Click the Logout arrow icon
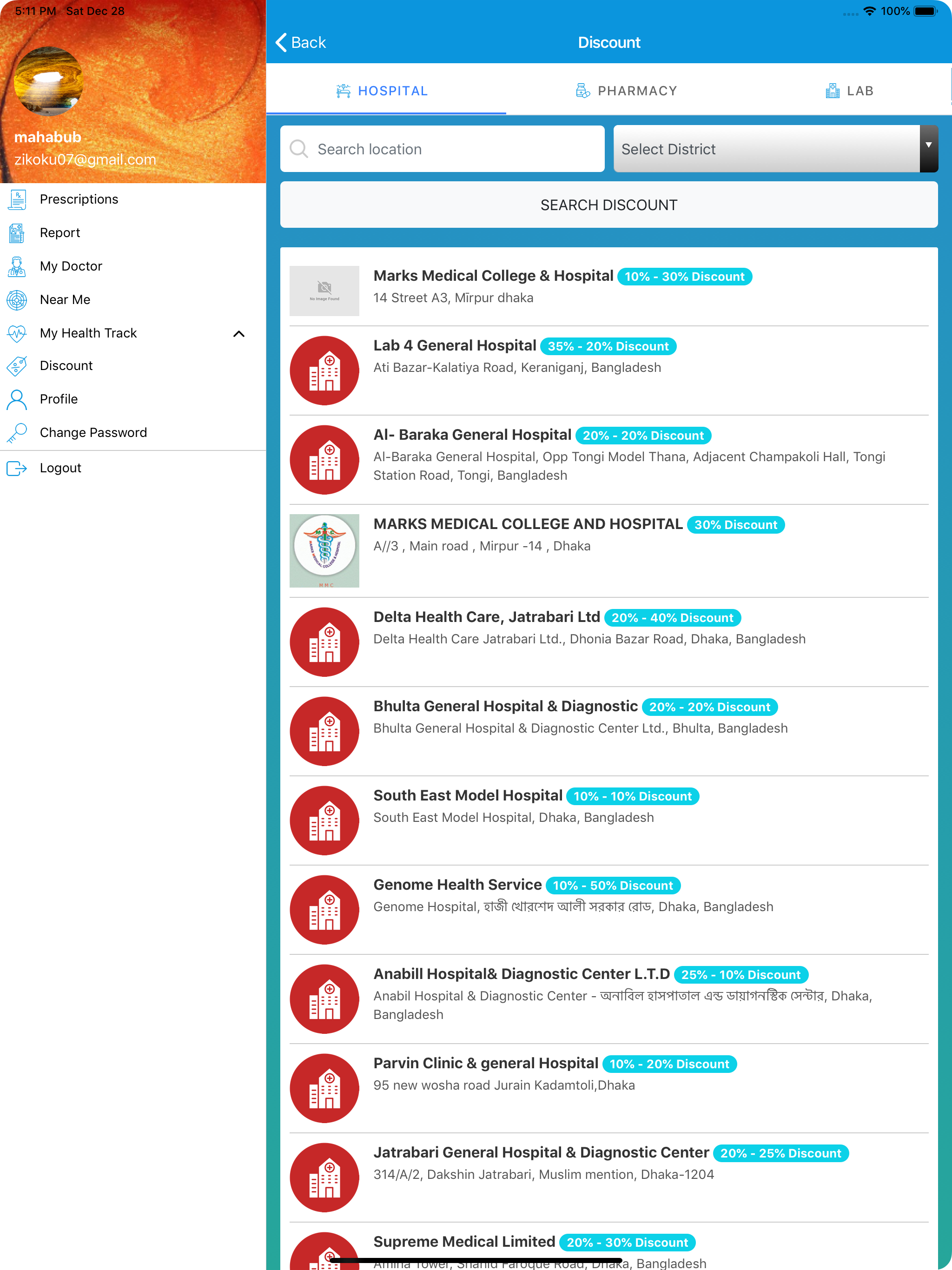The width and height of the screenshot is (952, 1270). 17,468
